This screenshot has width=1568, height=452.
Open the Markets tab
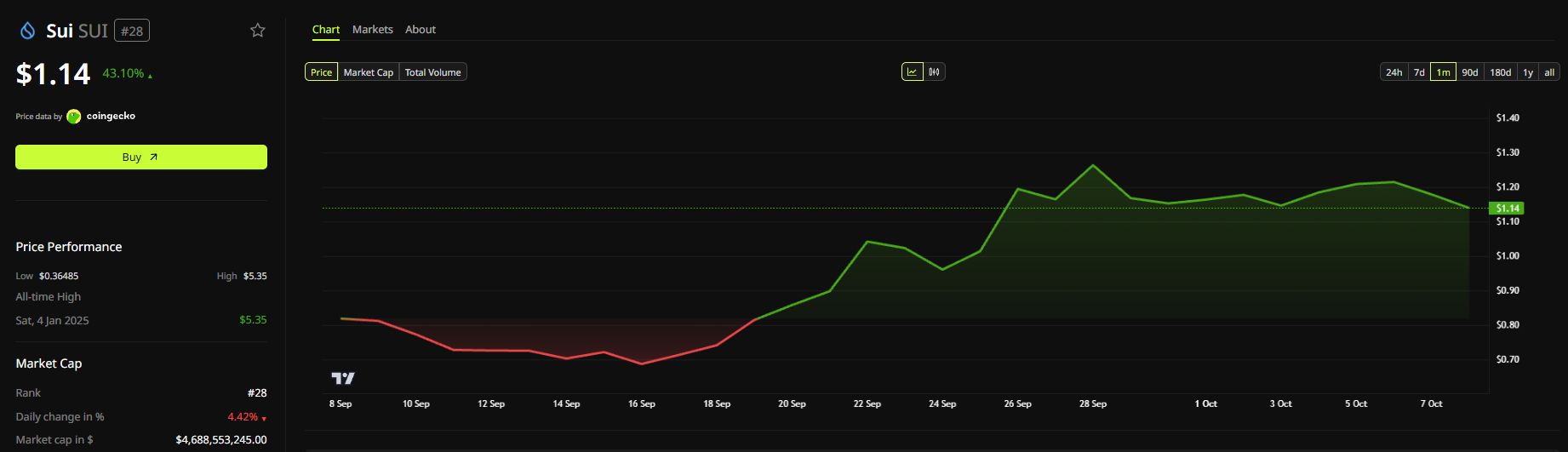(373, 30)
